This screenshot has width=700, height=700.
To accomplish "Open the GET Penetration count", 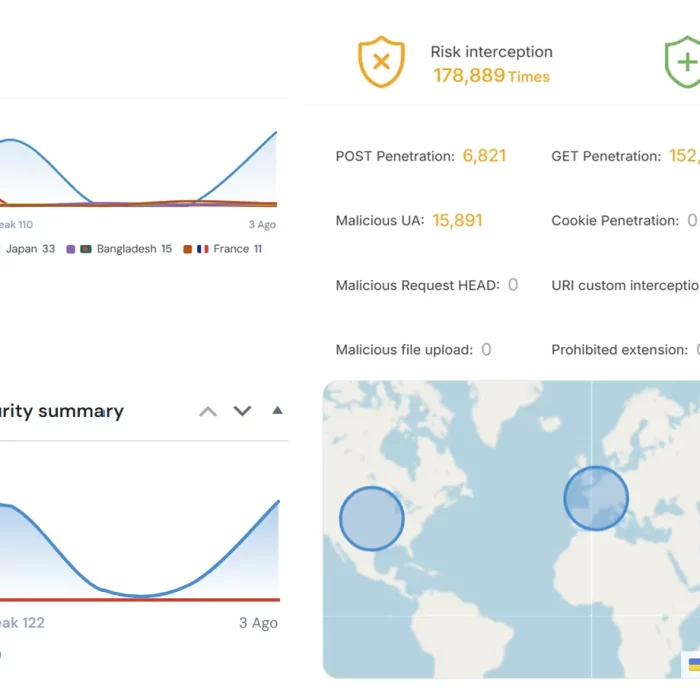I will point(684,156).
